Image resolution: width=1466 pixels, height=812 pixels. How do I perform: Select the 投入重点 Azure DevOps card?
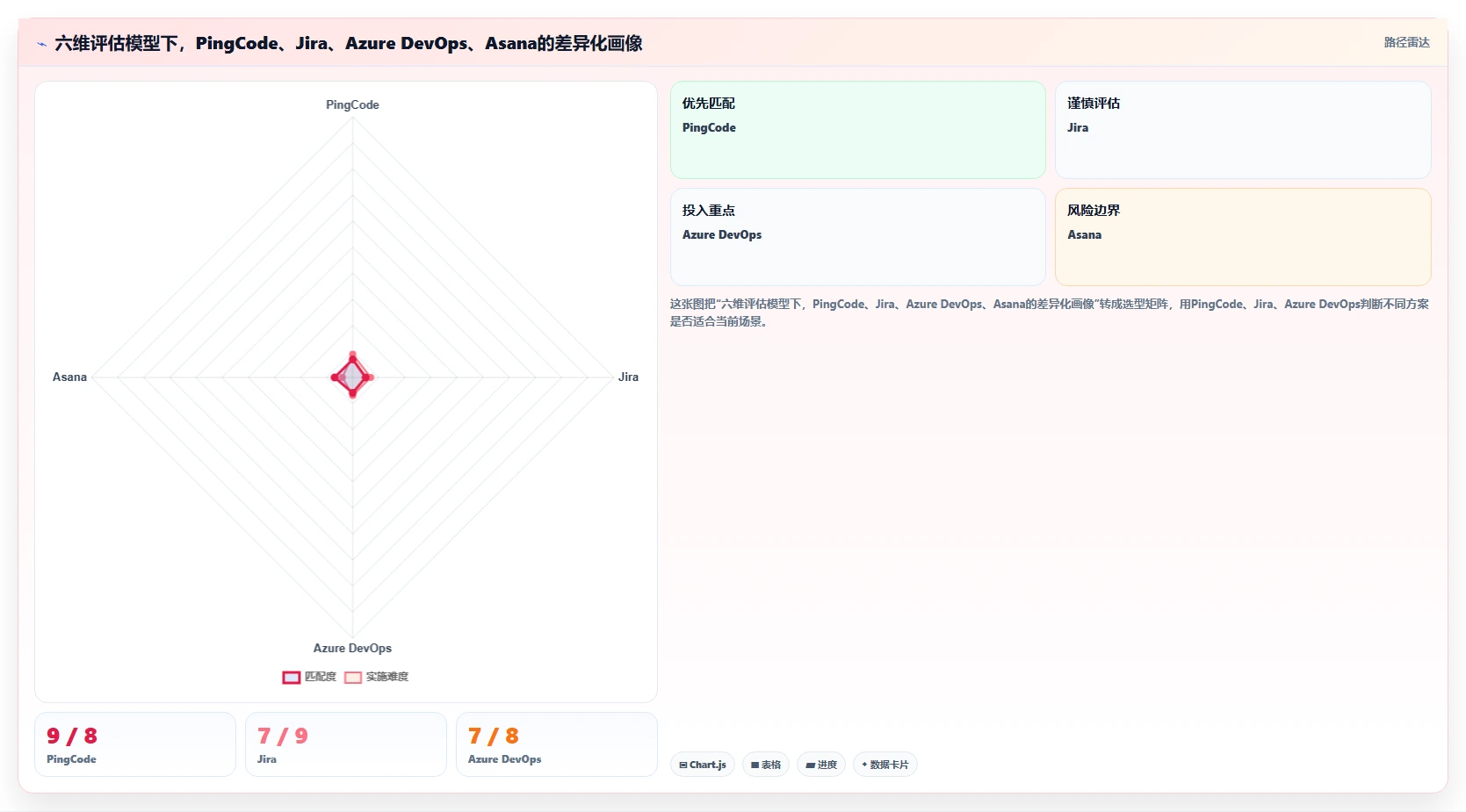pos(857,237)
